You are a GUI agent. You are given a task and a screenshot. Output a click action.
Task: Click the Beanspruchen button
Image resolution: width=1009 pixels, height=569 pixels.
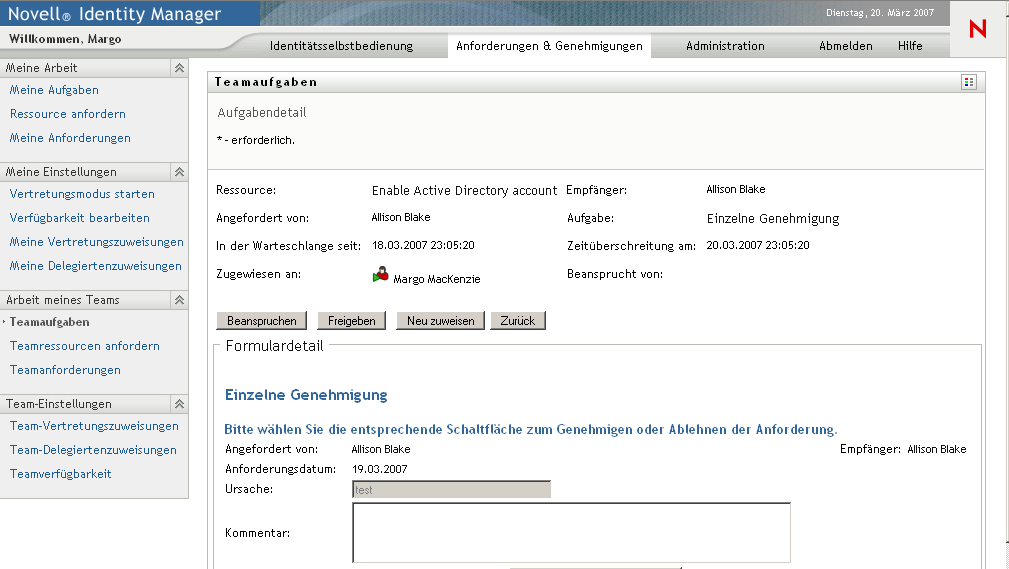click(262, 321)
